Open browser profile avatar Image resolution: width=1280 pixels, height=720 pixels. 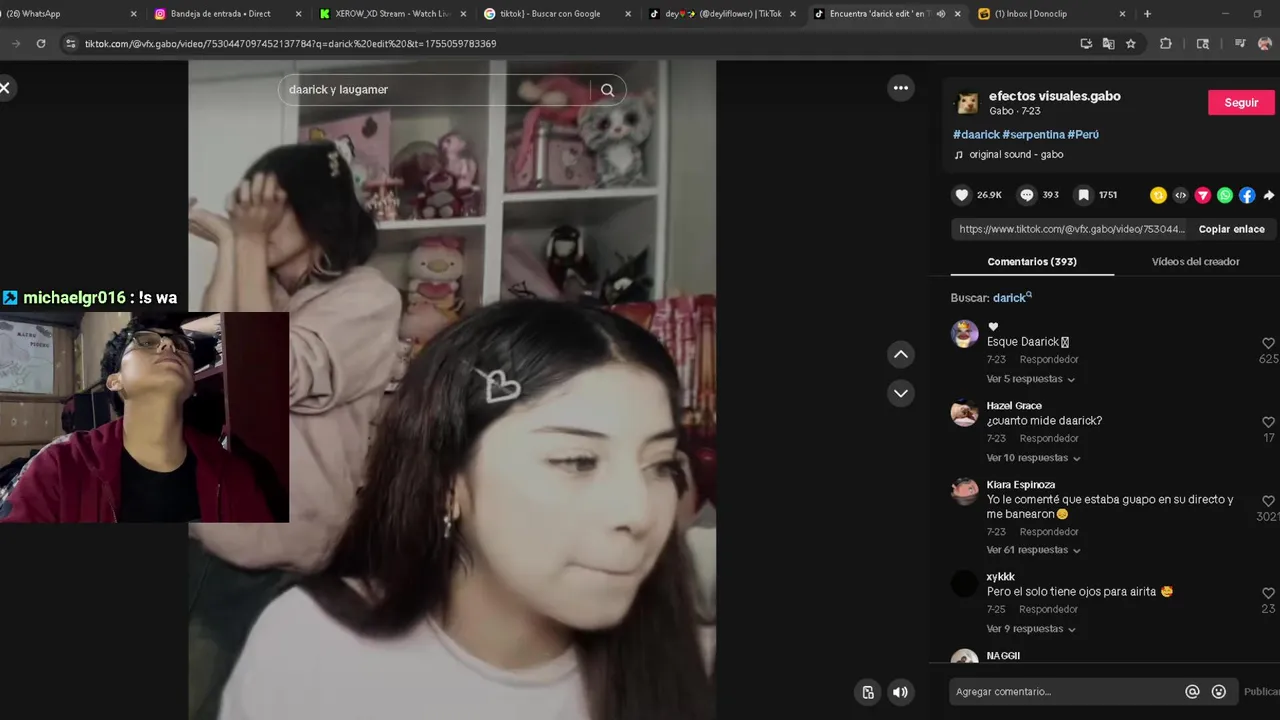coord(1265,44)
